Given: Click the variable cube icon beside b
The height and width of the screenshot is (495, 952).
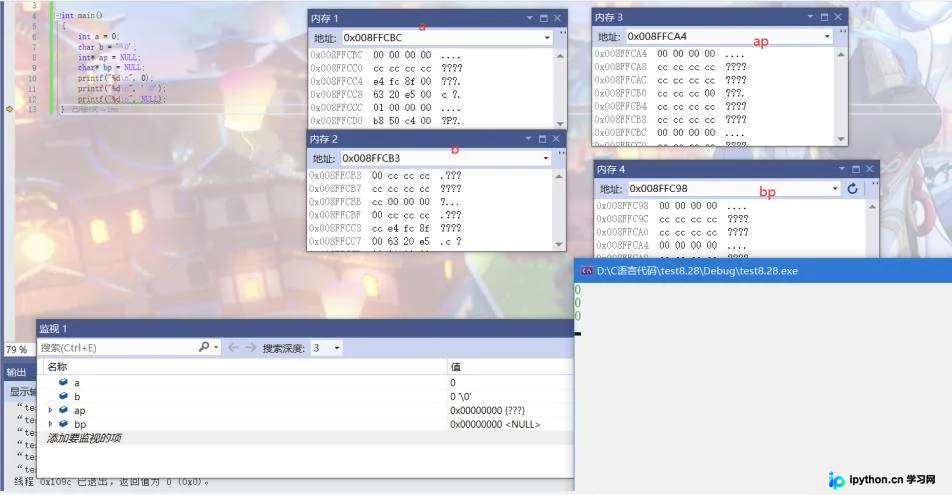Looking at the screenshot, I should tap(63, 396).
